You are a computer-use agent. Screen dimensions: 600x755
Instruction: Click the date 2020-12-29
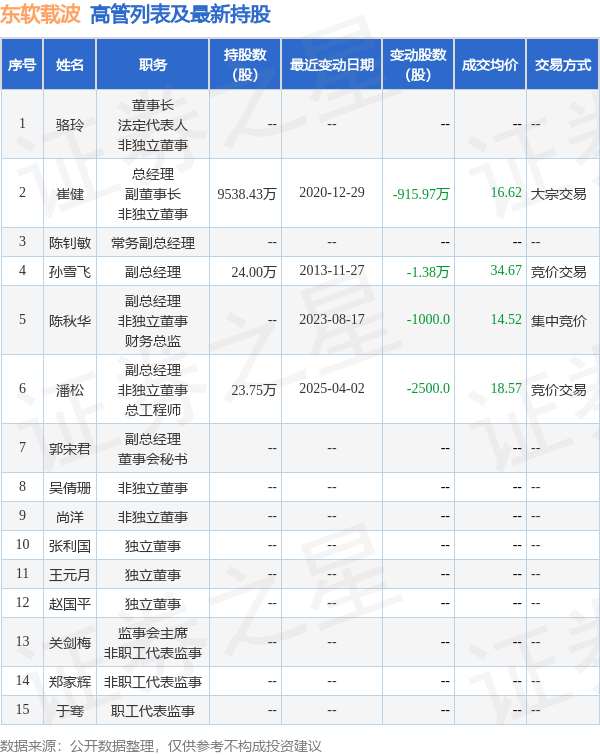point(332,192)
